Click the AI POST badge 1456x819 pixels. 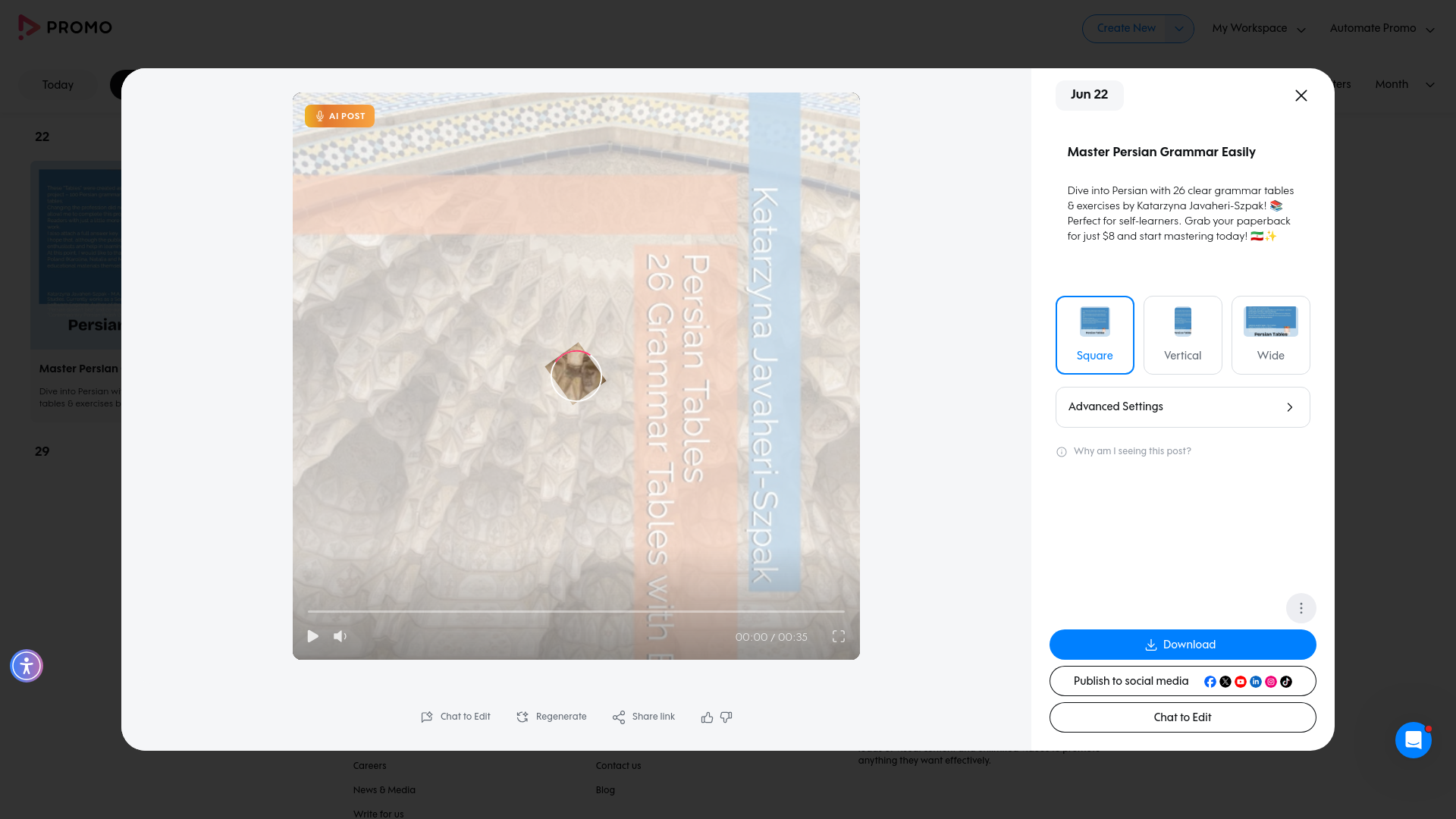pos(339,116)
